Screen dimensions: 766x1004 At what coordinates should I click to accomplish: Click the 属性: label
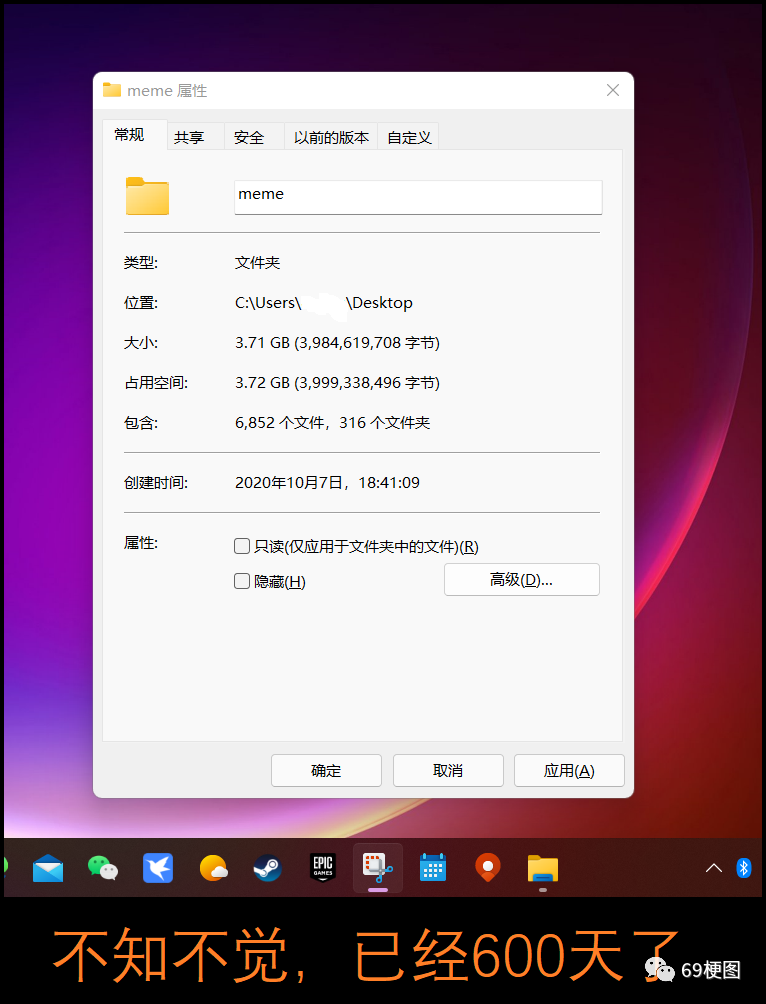(x=141, y=543)
